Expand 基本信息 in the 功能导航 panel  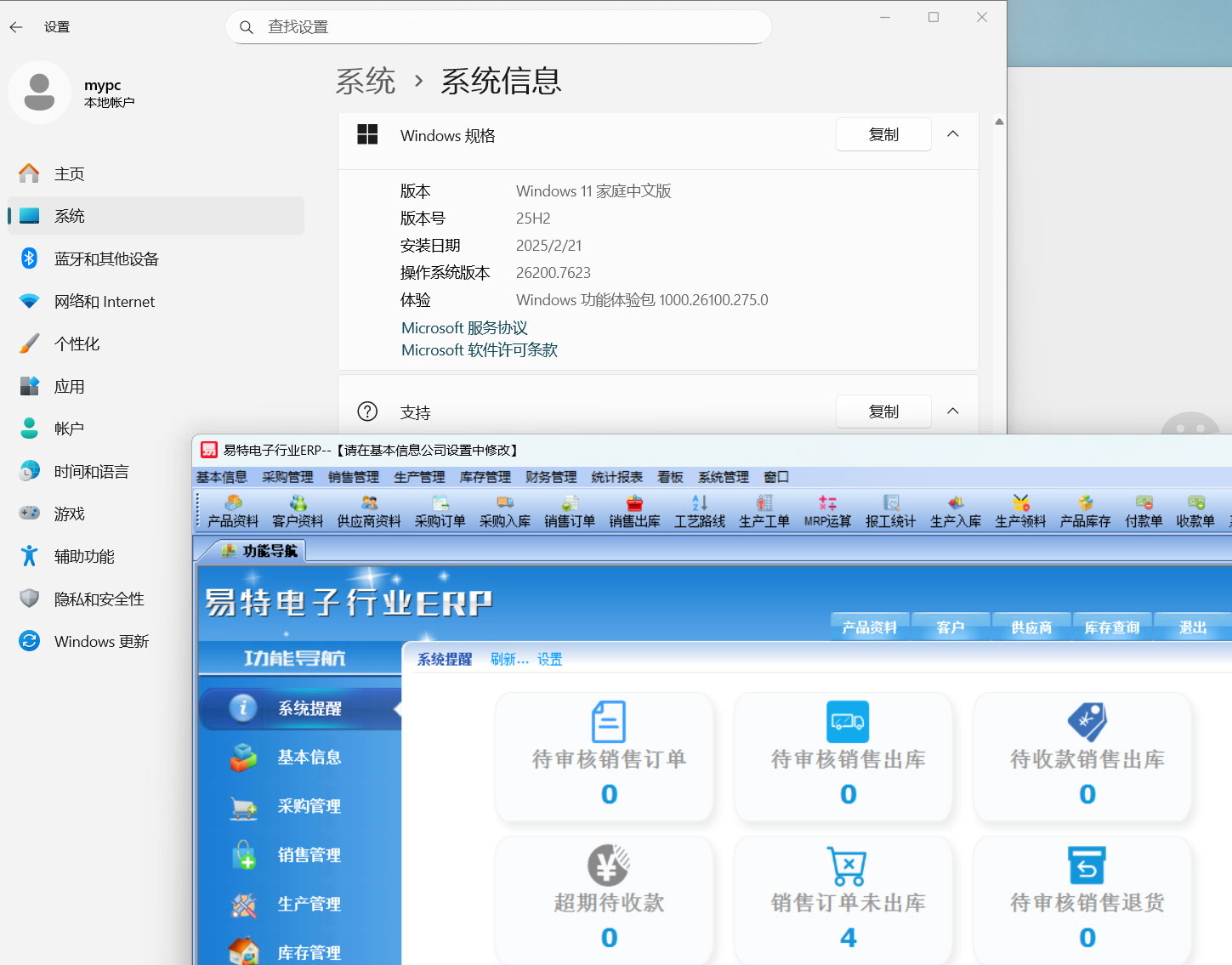point(309,757)
